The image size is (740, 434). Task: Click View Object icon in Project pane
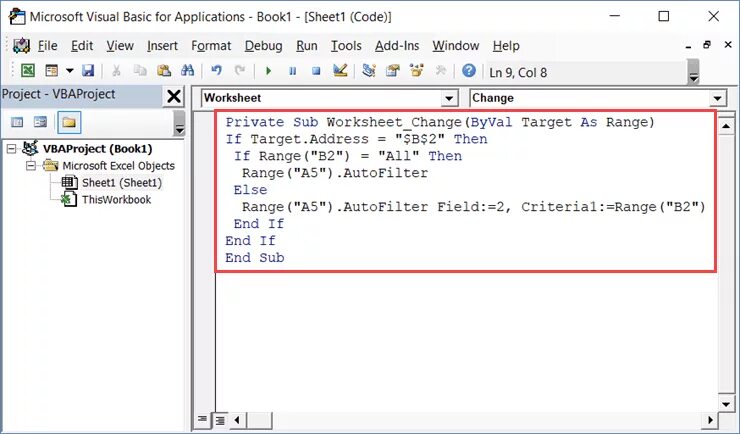(41, 123)
